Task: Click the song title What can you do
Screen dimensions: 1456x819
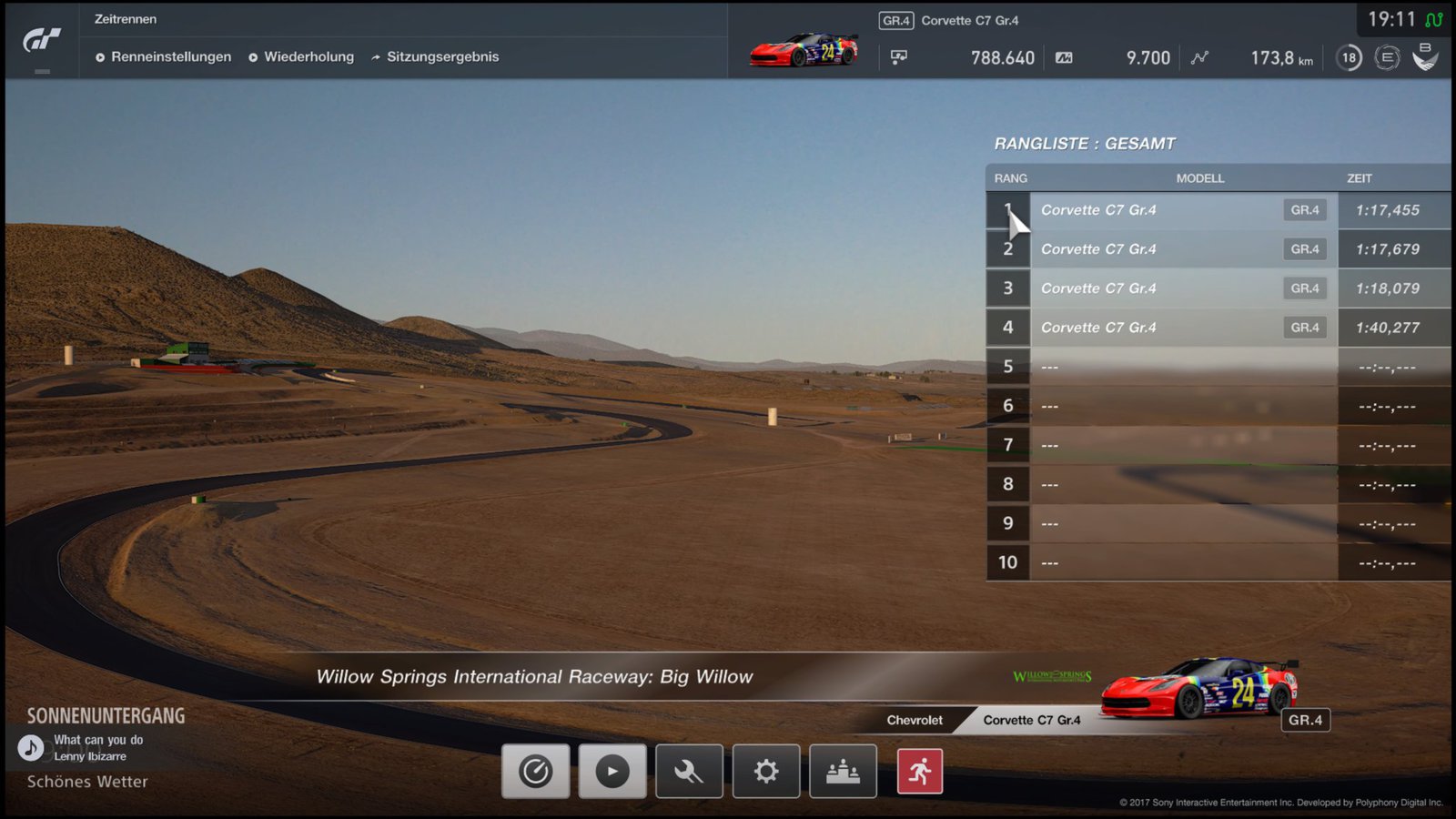Action: pyautogui.click(x=98, y=740)
